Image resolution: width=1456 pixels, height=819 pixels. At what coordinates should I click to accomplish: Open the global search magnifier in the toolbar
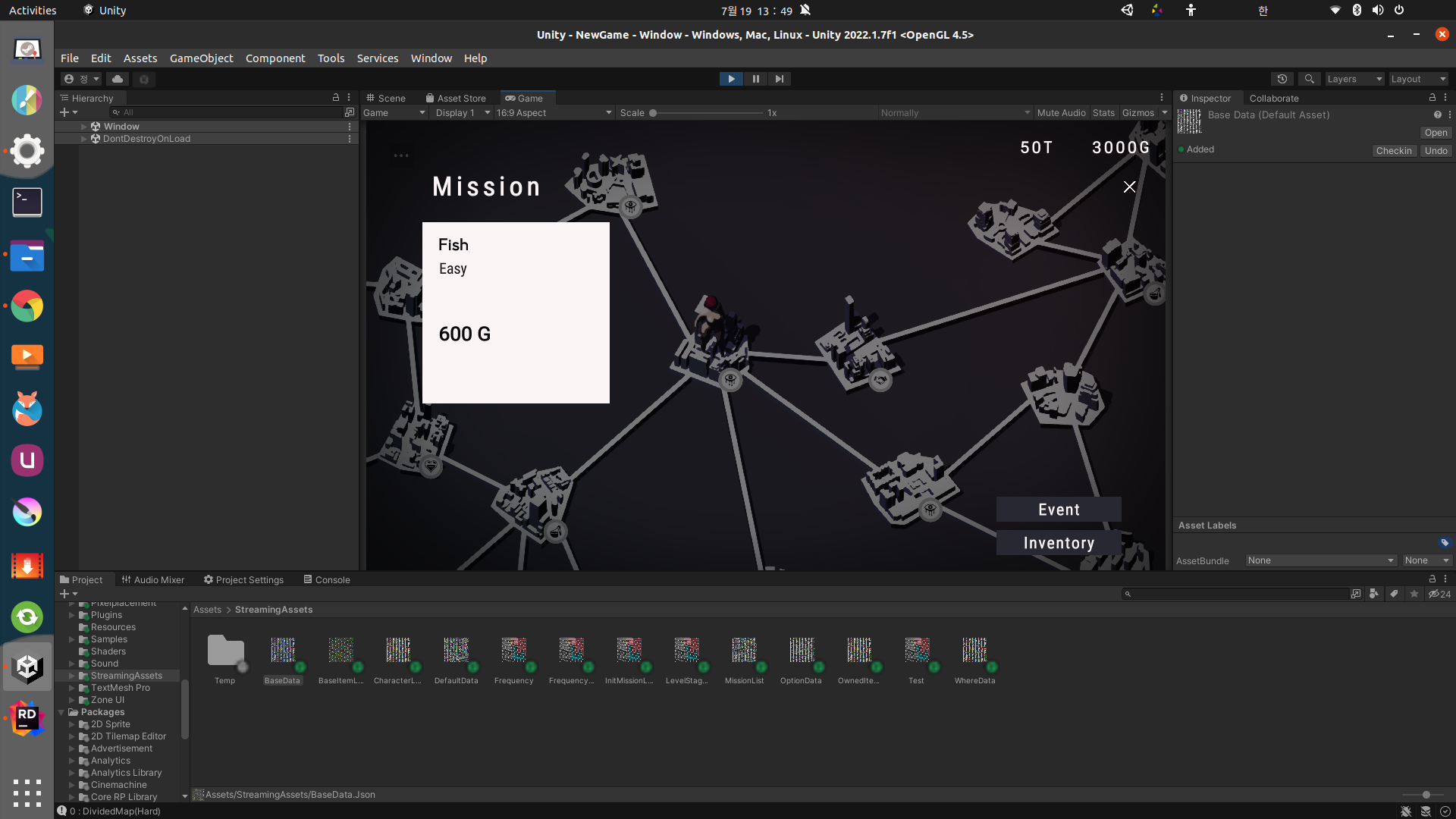(x=1309, y=79)
